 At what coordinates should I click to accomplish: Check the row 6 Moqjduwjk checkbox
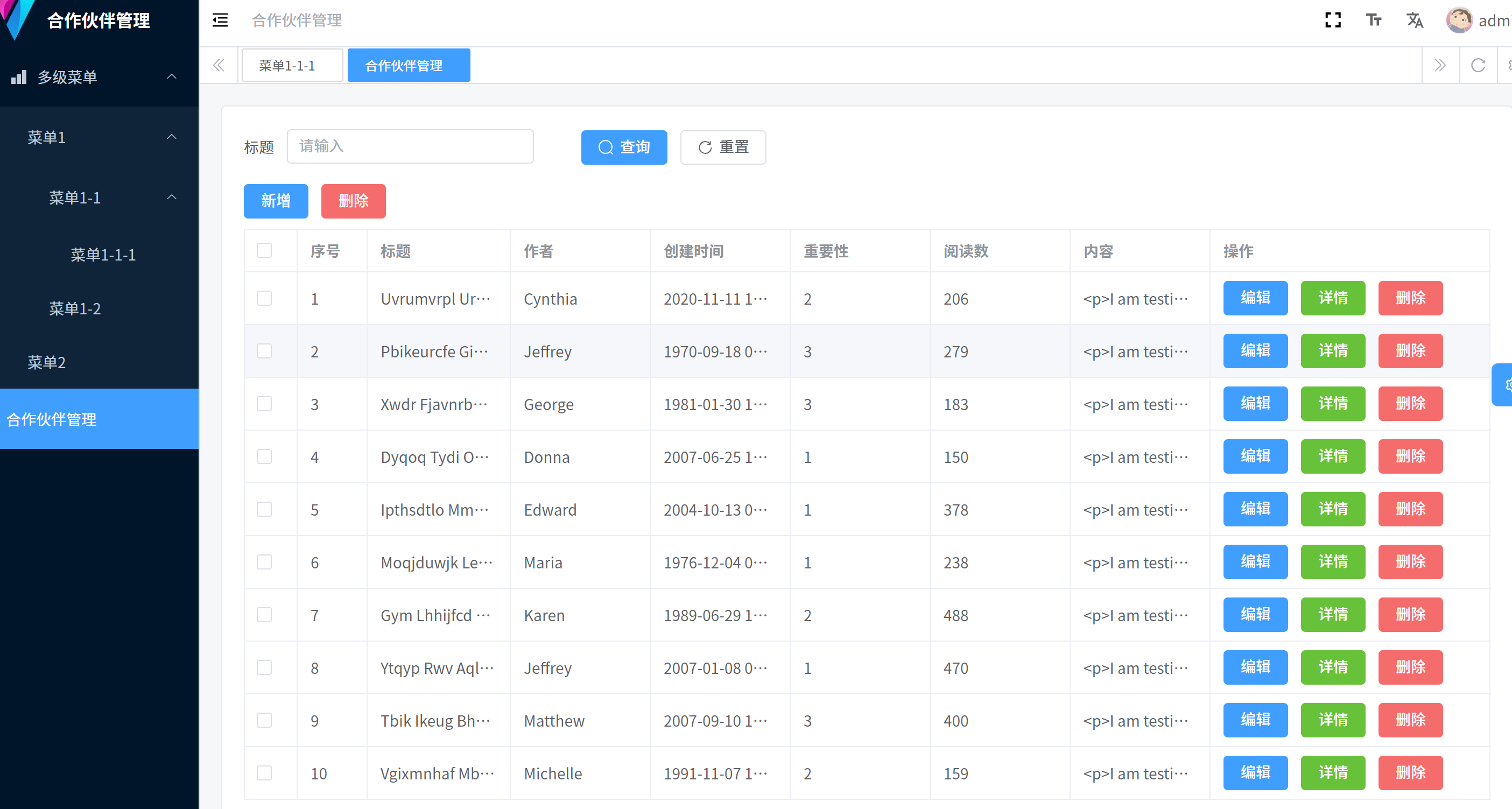tap(264, 562)
